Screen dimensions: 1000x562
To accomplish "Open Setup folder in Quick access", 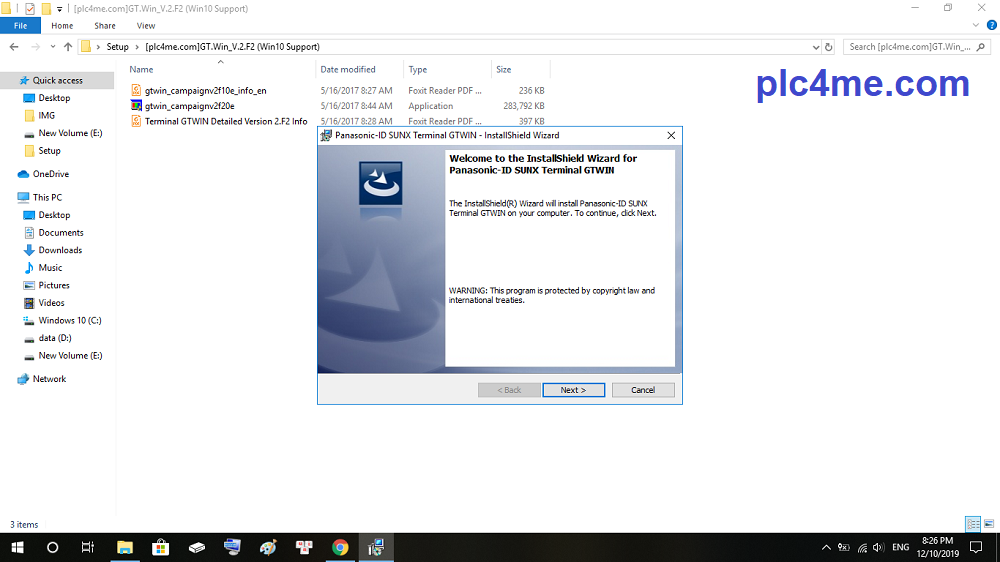I will click(x=49, y=151).
